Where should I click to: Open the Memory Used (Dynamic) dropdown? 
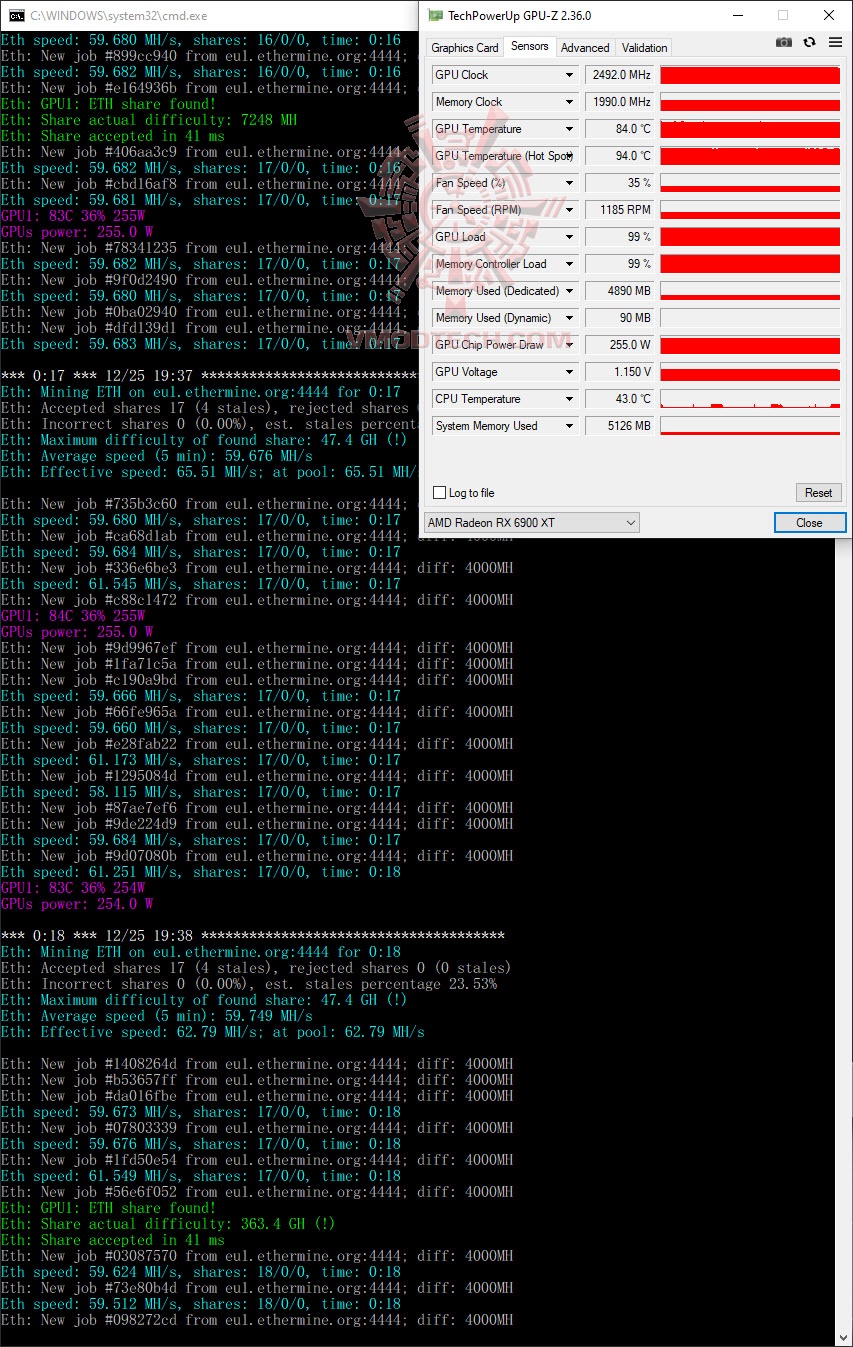click(x=570, y=318)
